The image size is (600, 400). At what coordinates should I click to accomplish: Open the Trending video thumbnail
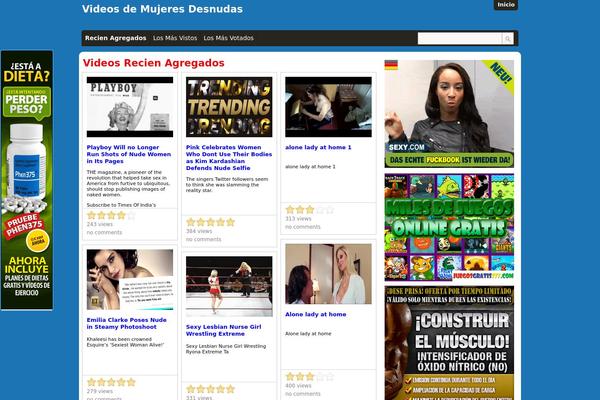coord(229,107)
